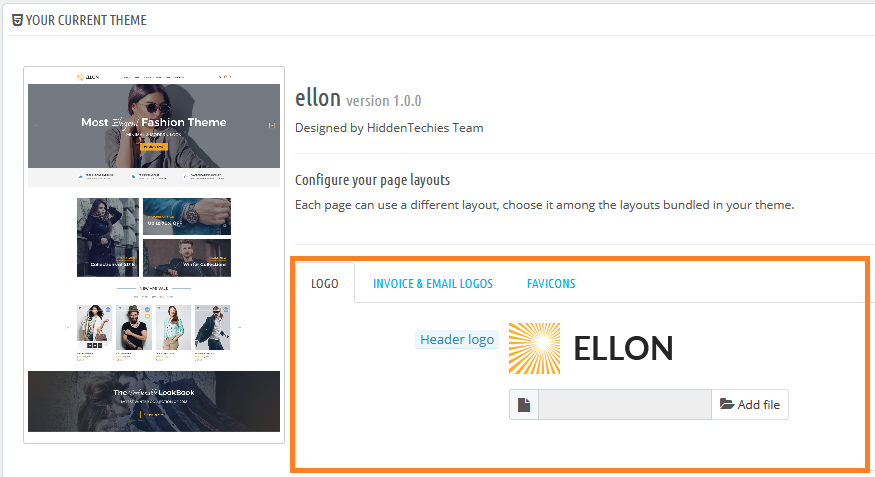
Task: Open the Invoice & Email Logos tab
Action: [x=432, y=283]
